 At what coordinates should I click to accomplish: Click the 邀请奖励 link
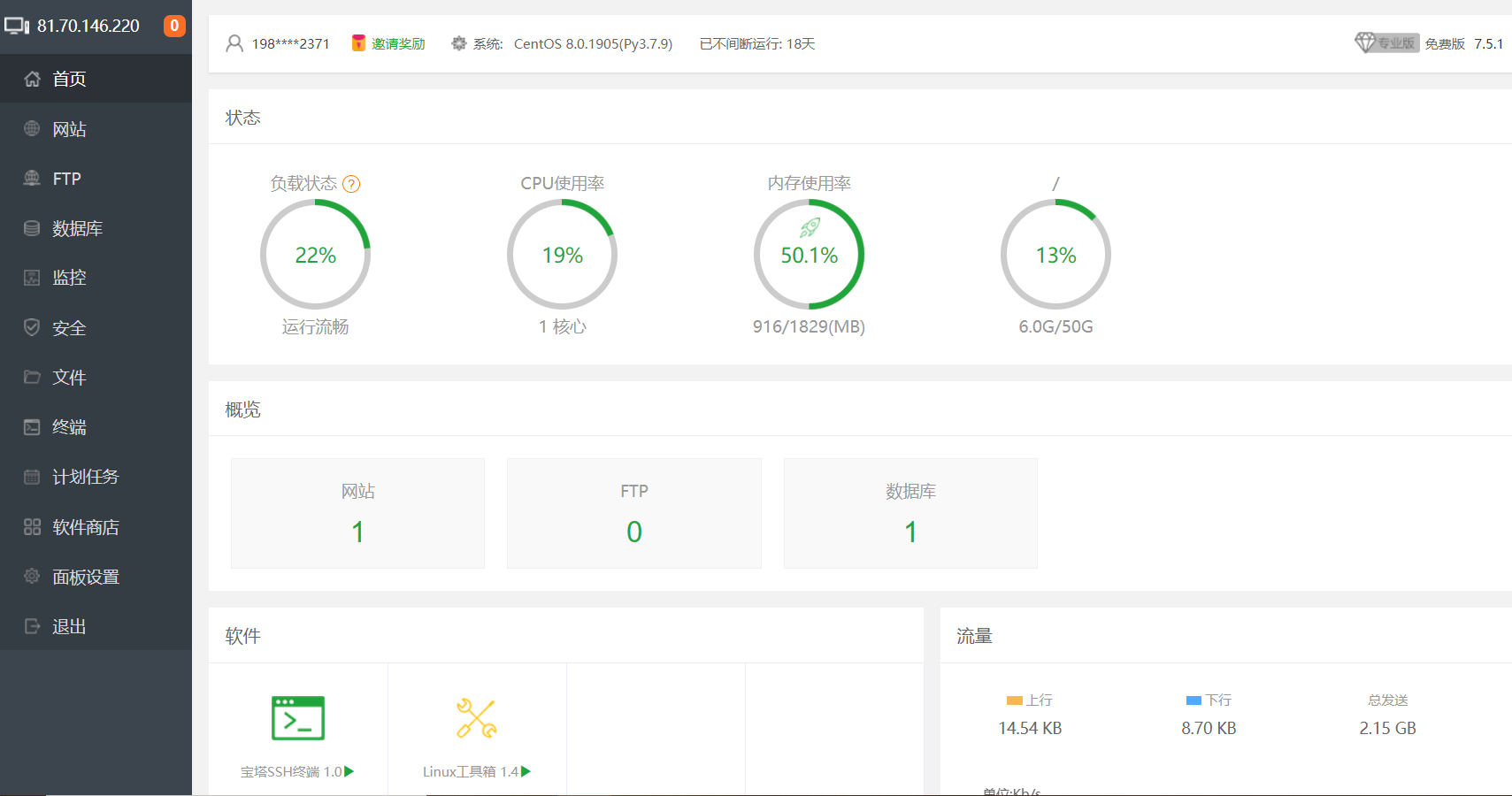pos(398,43)
